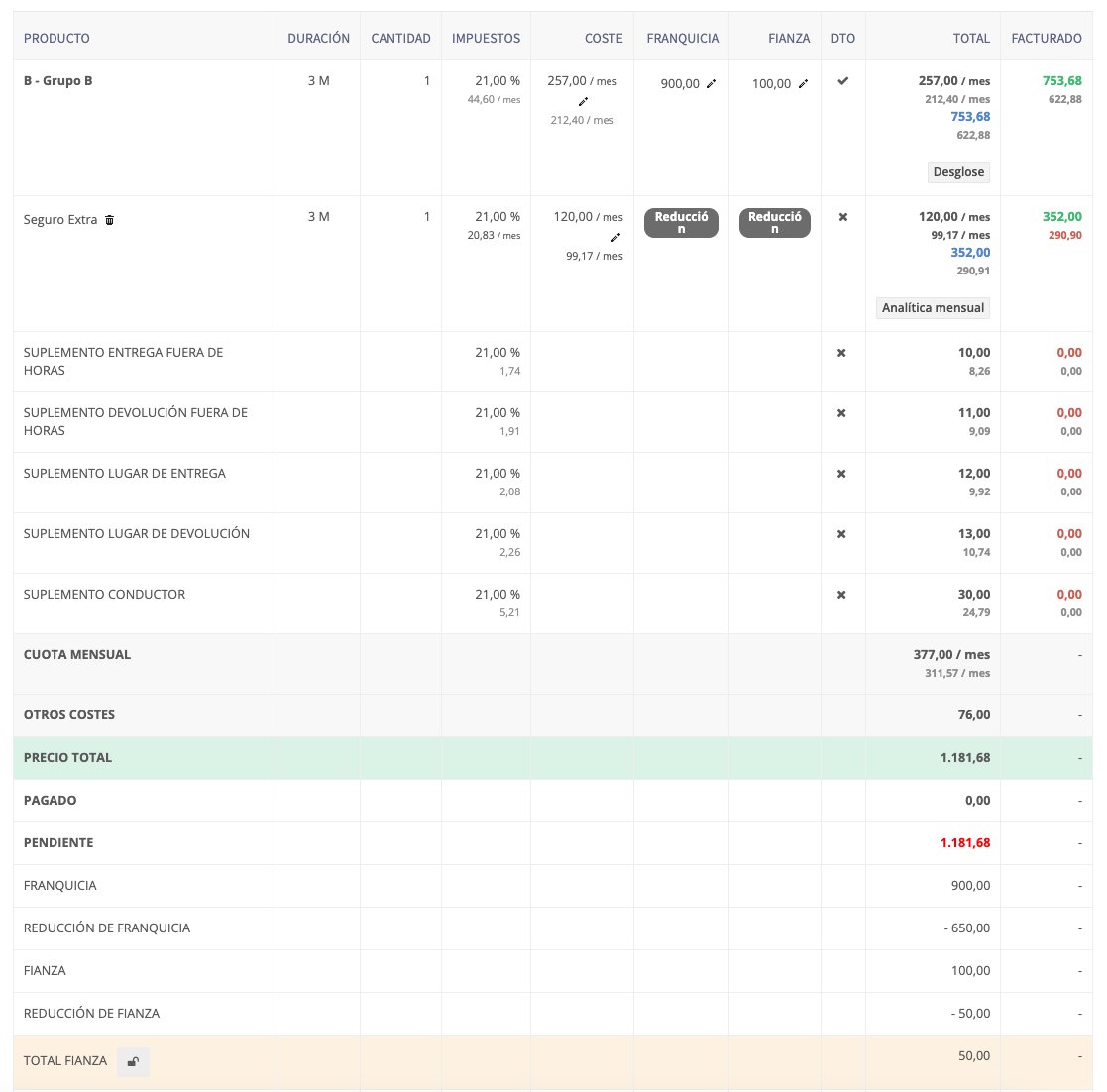Toggle discount for Suplemento Lugar de Entrega
The image size is (1107, 1092).
(x=841, y=474)
